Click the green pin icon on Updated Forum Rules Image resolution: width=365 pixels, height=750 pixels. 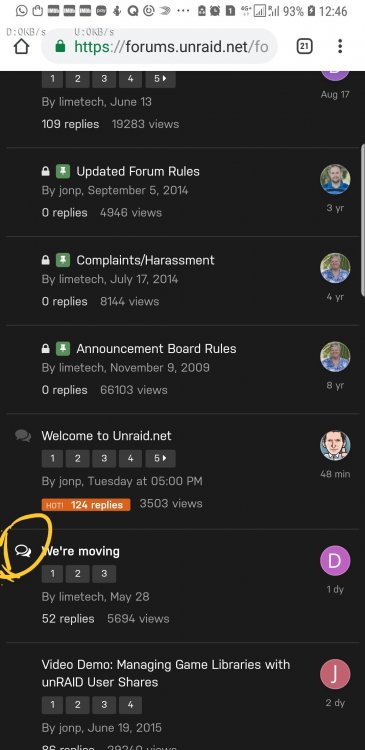click(63, 171)
